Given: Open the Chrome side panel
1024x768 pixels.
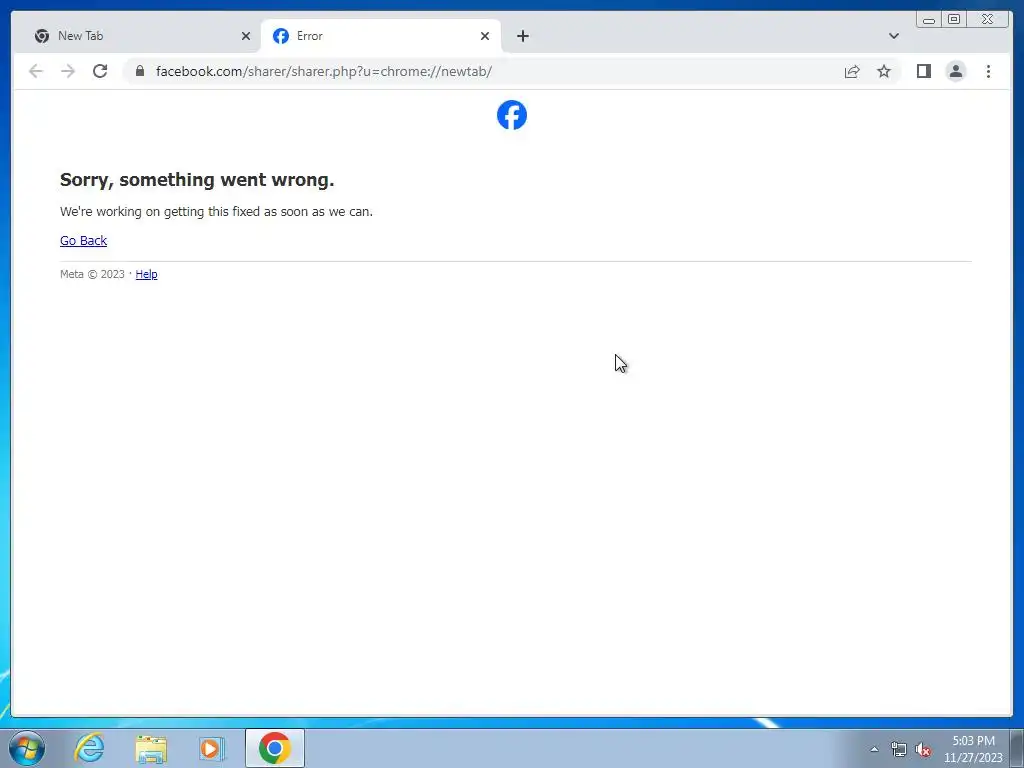Looking at the screenshot, I should click(x=923, y=71).
